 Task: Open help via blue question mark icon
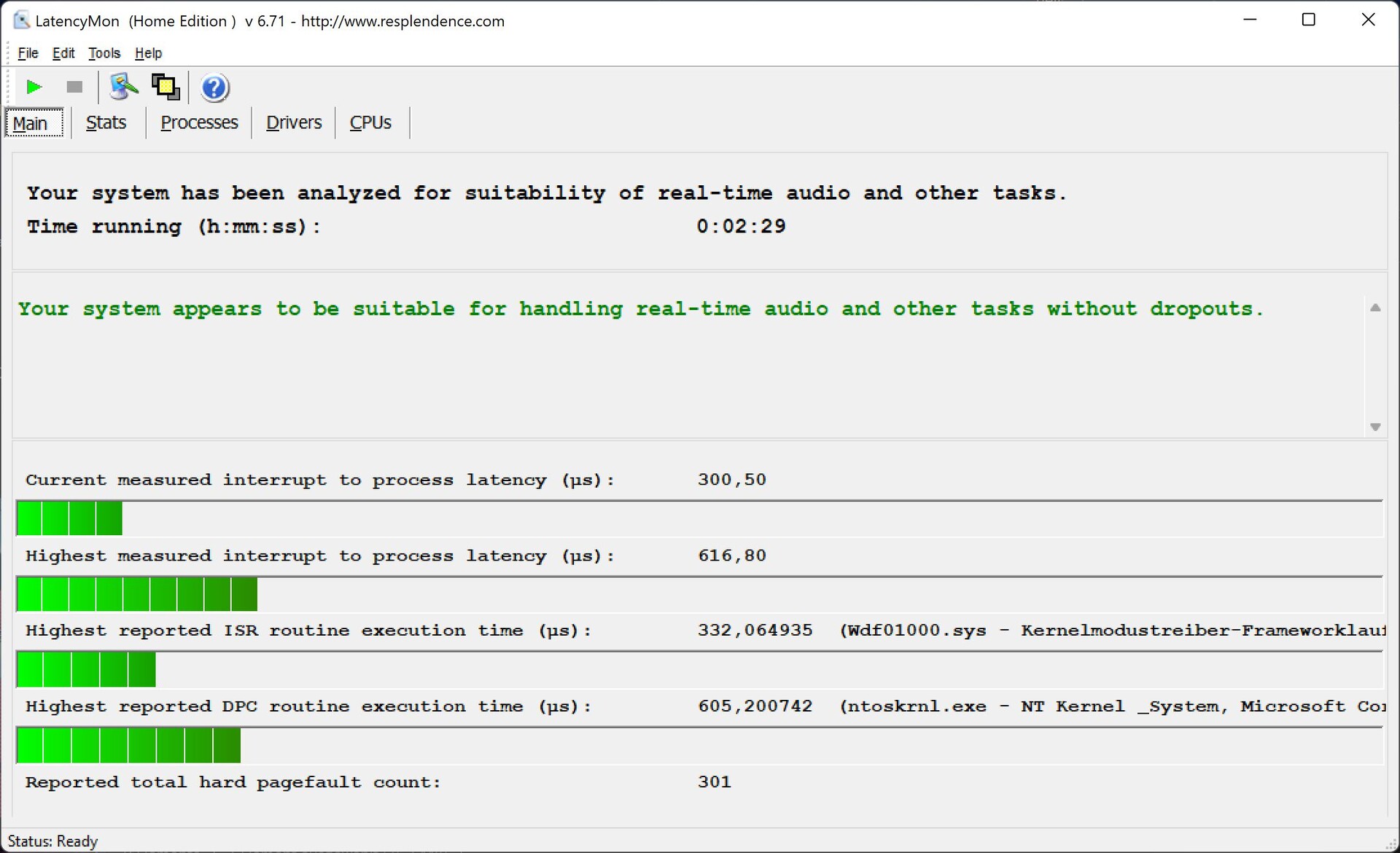point(214,88)
